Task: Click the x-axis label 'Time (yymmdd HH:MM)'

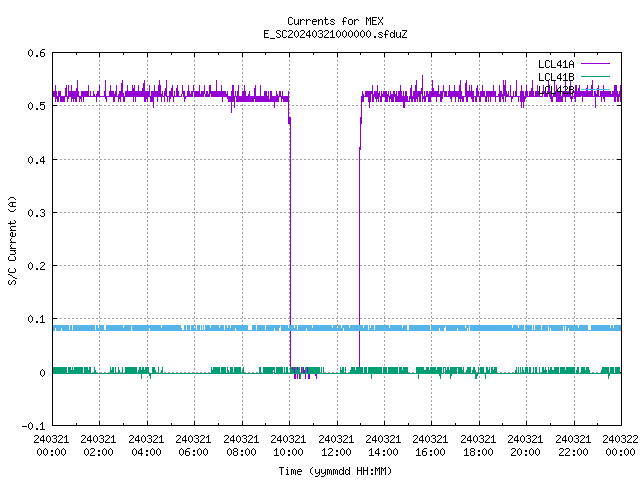Action: click(x=335, y=471)
